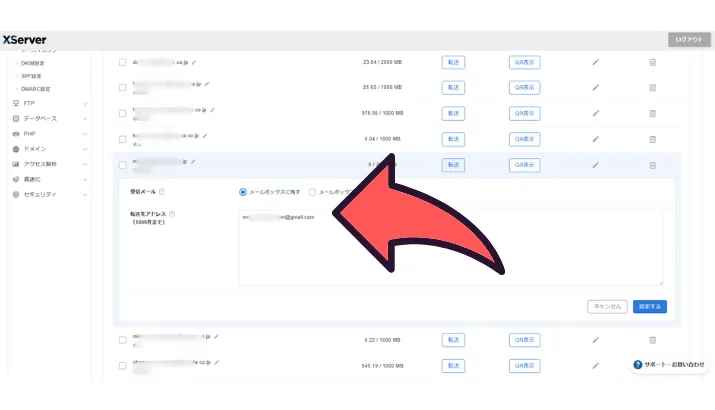The height and width of the screenshot is (410, 715).
Task: Click the blue 設定する button
Action: [x=650, y=306]
